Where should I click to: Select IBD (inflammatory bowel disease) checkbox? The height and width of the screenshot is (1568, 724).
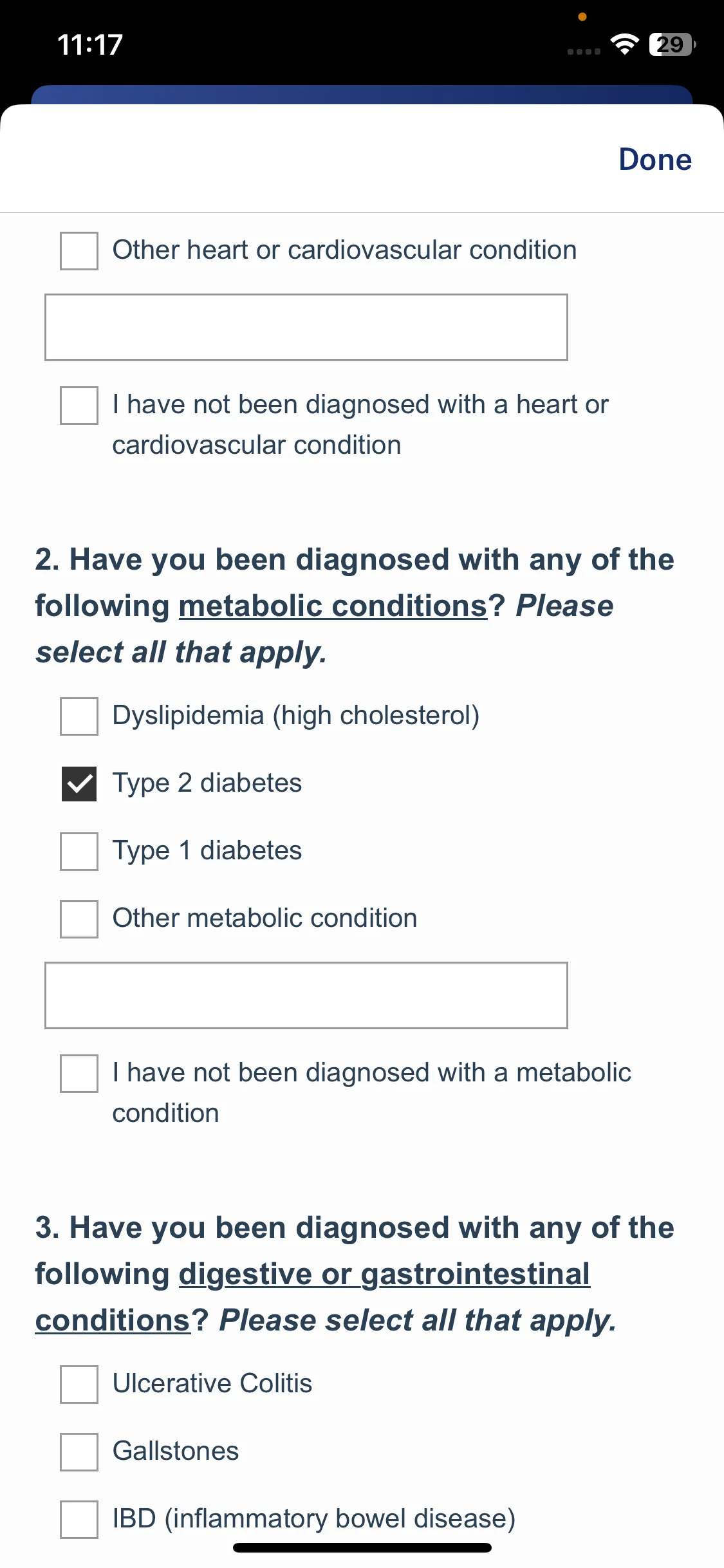[x=79, y=1520]
